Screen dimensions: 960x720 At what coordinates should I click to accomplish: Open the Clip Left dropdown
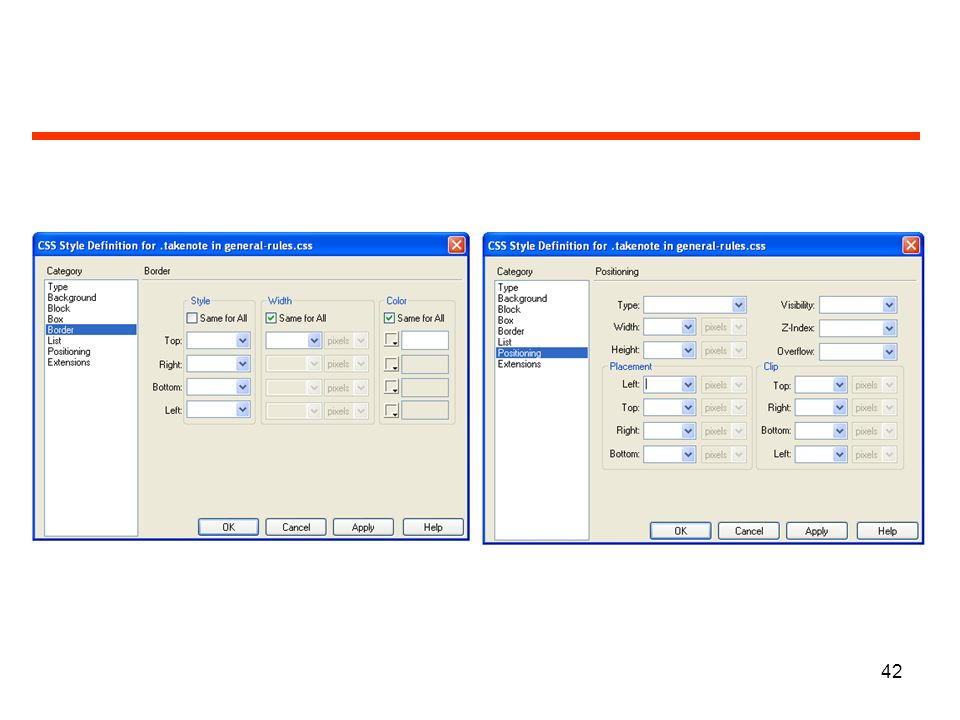coord(839,454)
